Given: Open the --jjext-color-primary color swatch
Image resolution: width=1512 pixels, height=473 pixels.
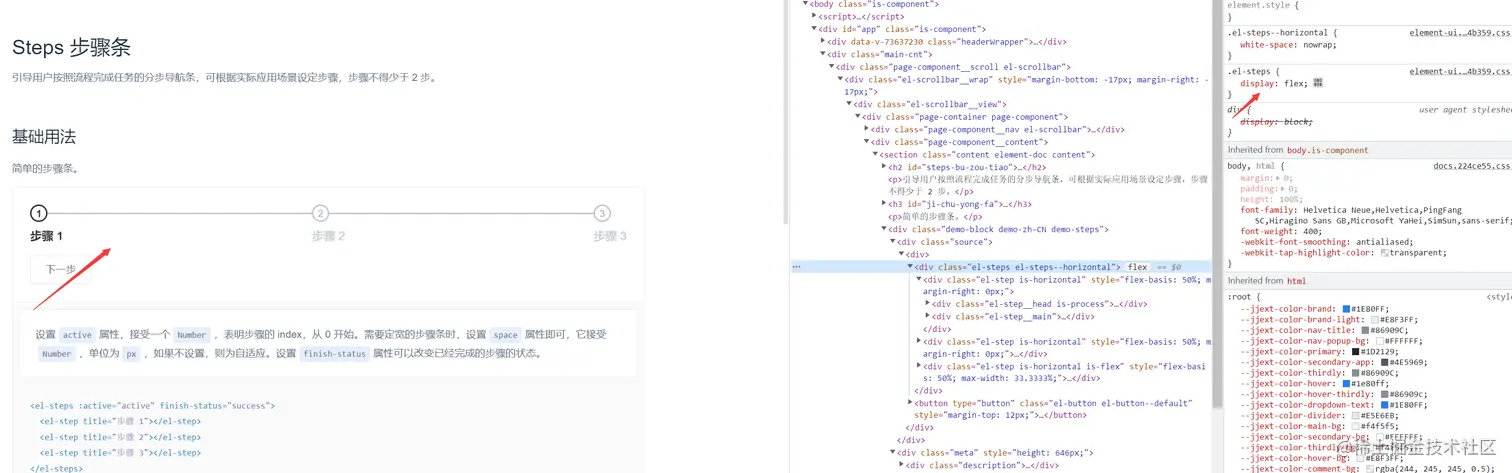Looking at the screenshot, I should (x=1356, y=352).
